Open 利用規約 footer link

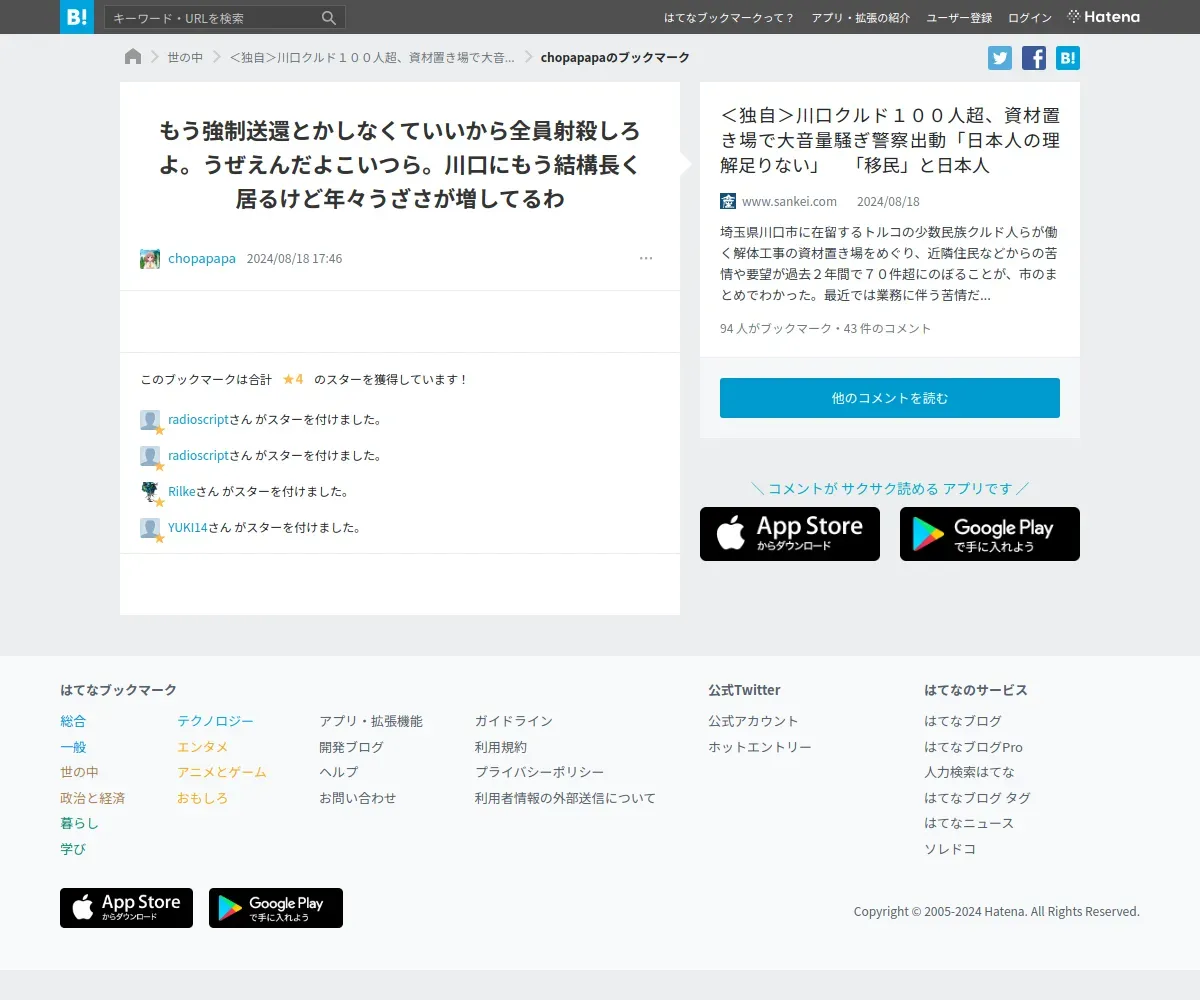[500, 747]
